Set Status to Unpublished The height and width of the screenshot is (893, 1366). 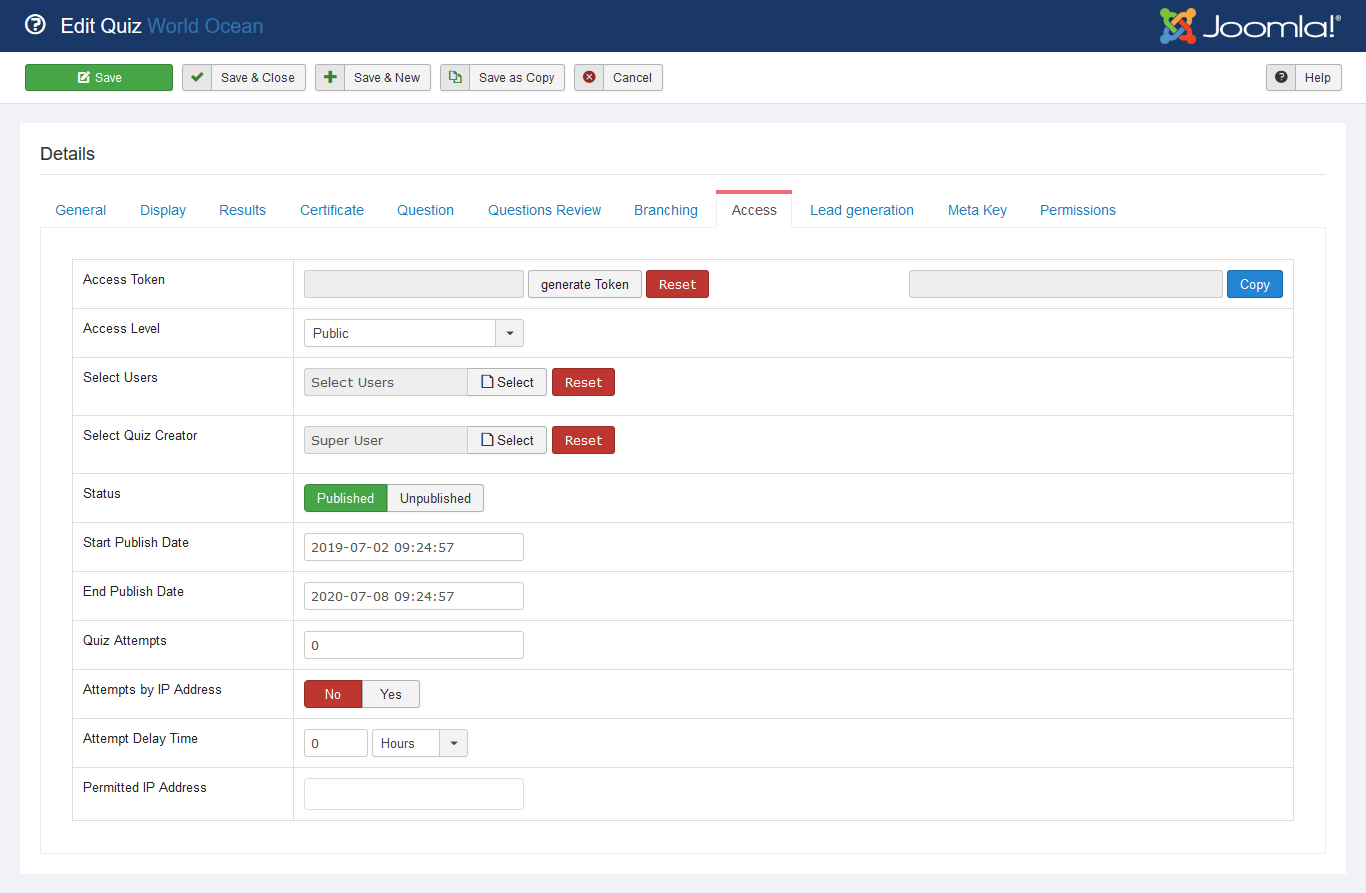pos(435,498)
